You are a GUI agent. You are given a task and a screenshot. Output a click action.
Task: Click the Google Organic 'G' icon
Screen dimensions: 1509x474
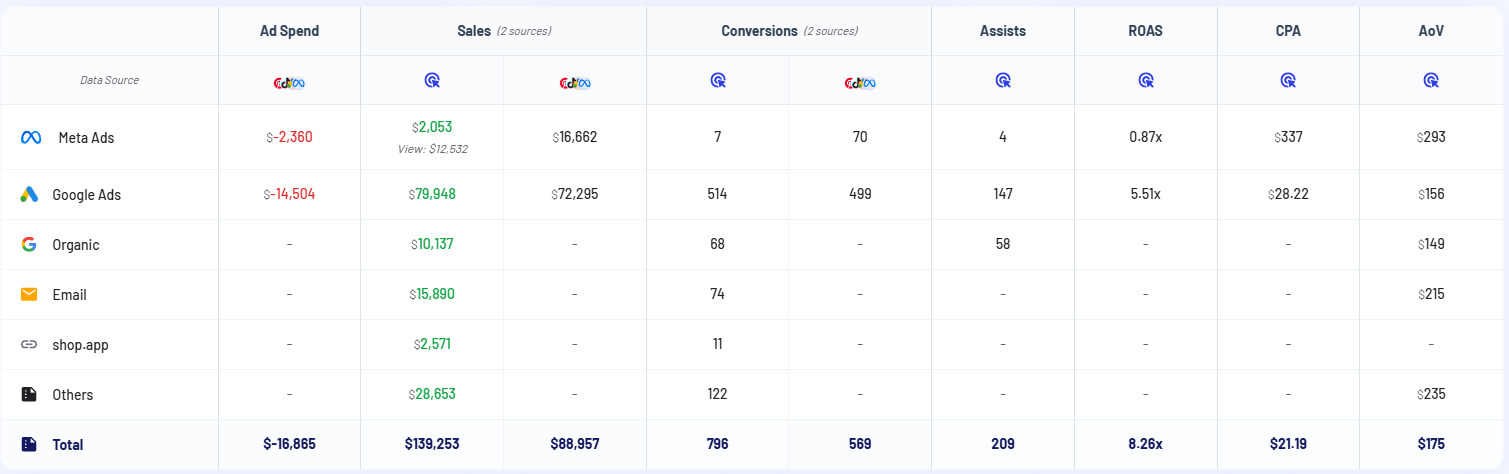29,244
